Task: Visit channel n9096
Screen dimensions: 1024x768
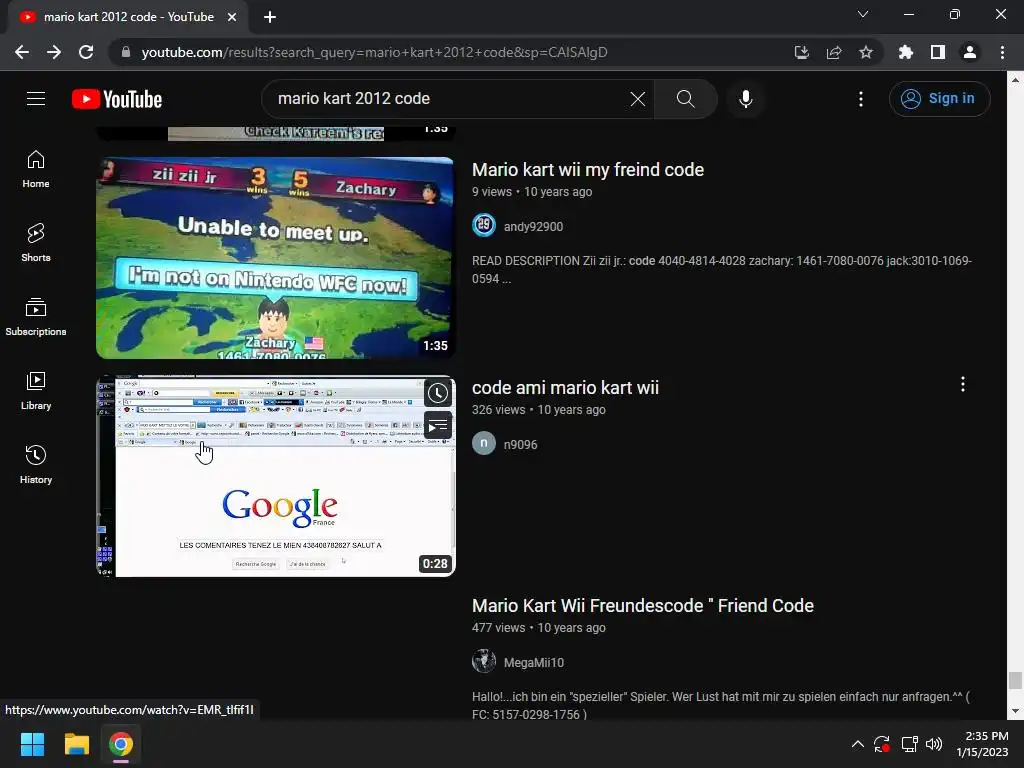Action: coord(520,445)
